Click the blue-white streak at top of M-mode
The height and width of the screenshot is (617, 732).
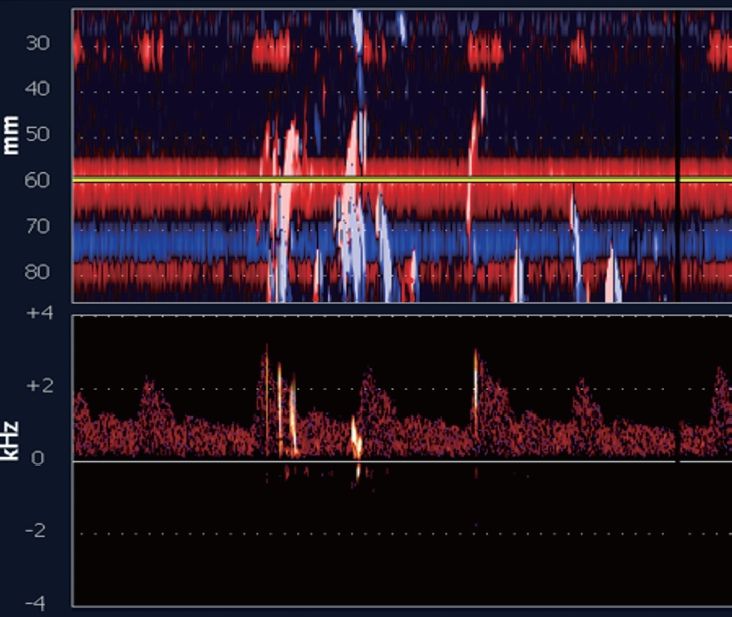click(x=359, y=30)
